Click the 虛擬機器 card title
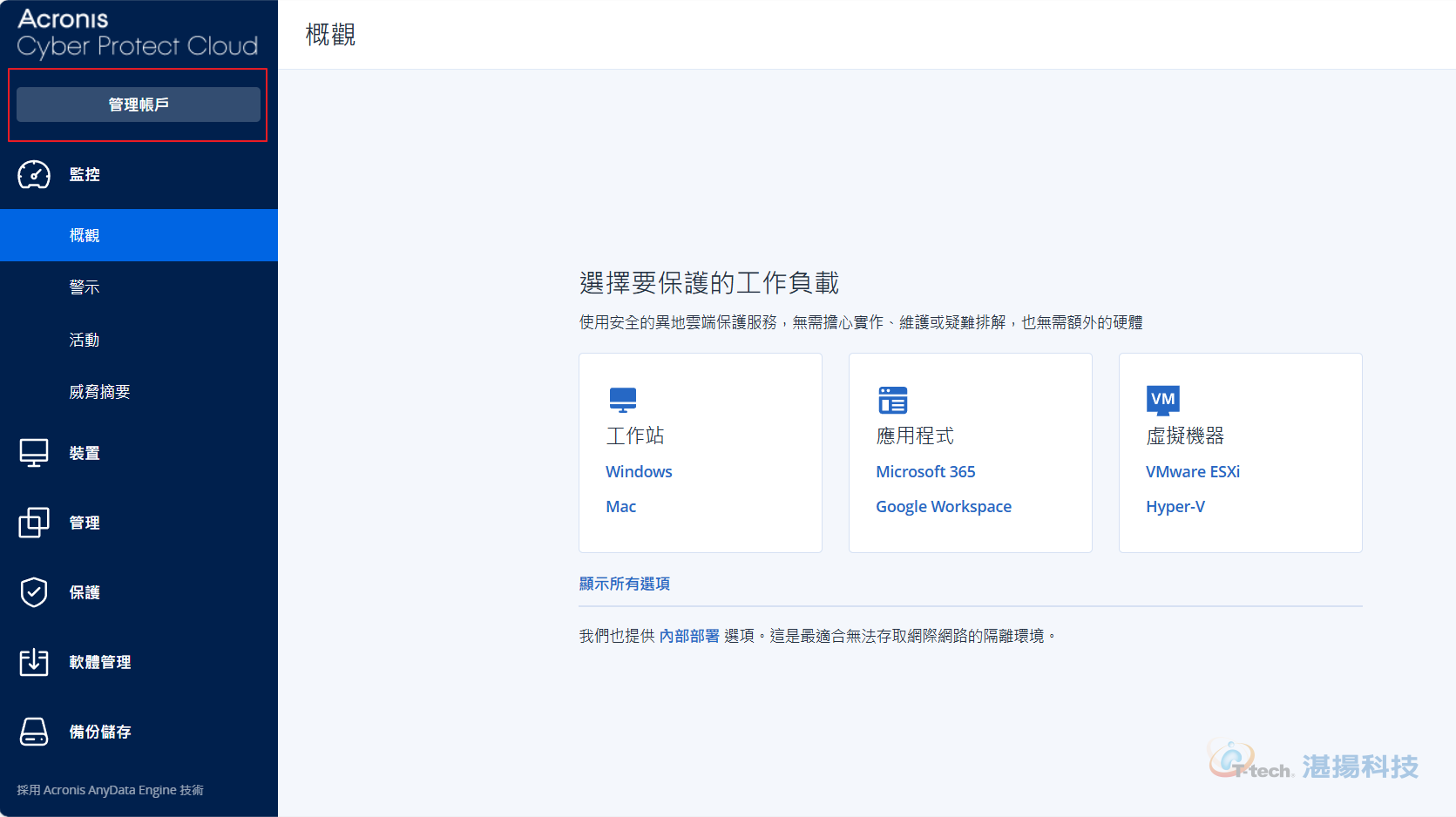Viewport: 1456px width, 817px height. (1185, 436)
